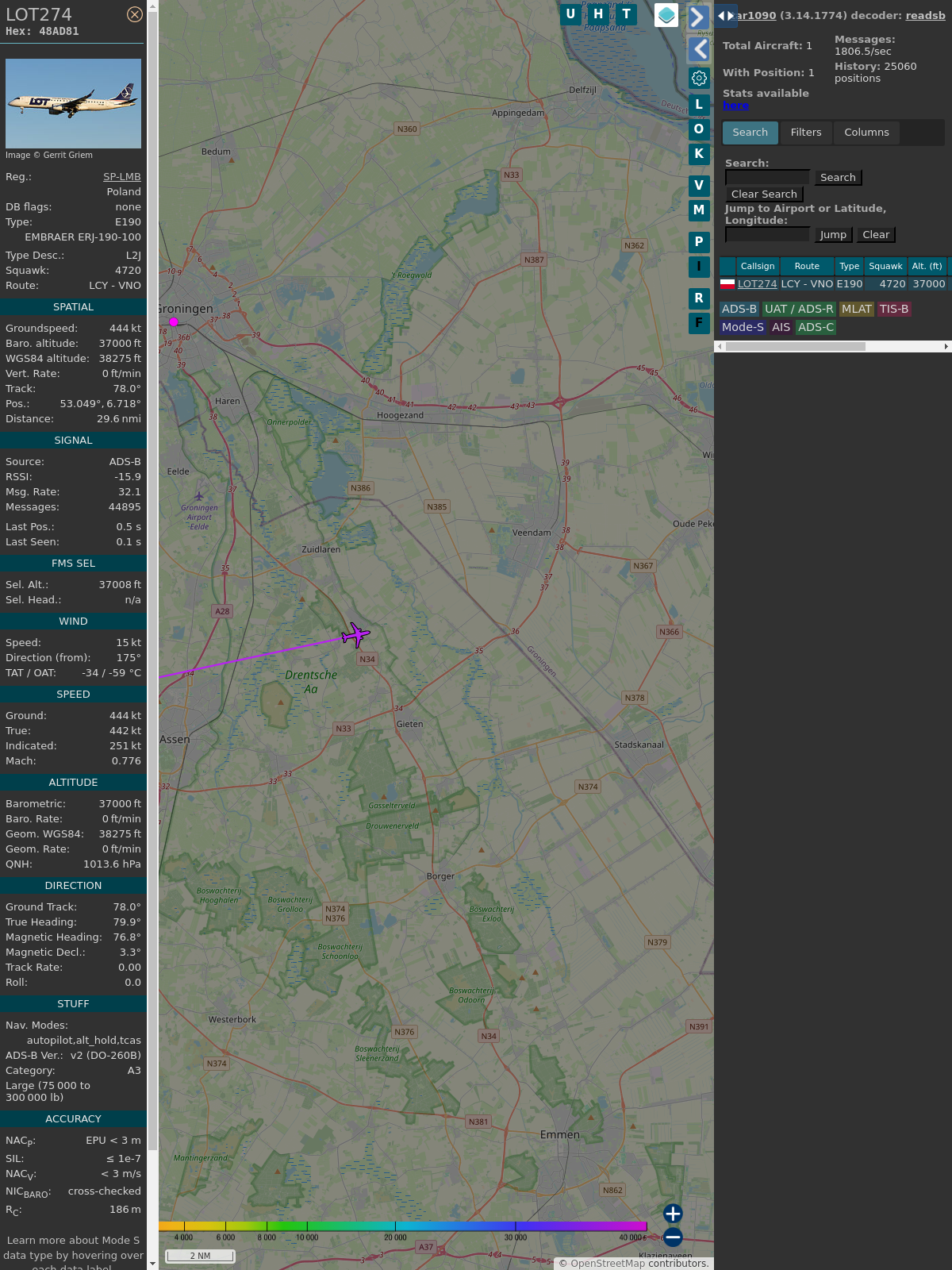Toggle AIS source legend
Viewport: 952px width, 1270px height.
(781, 328)
